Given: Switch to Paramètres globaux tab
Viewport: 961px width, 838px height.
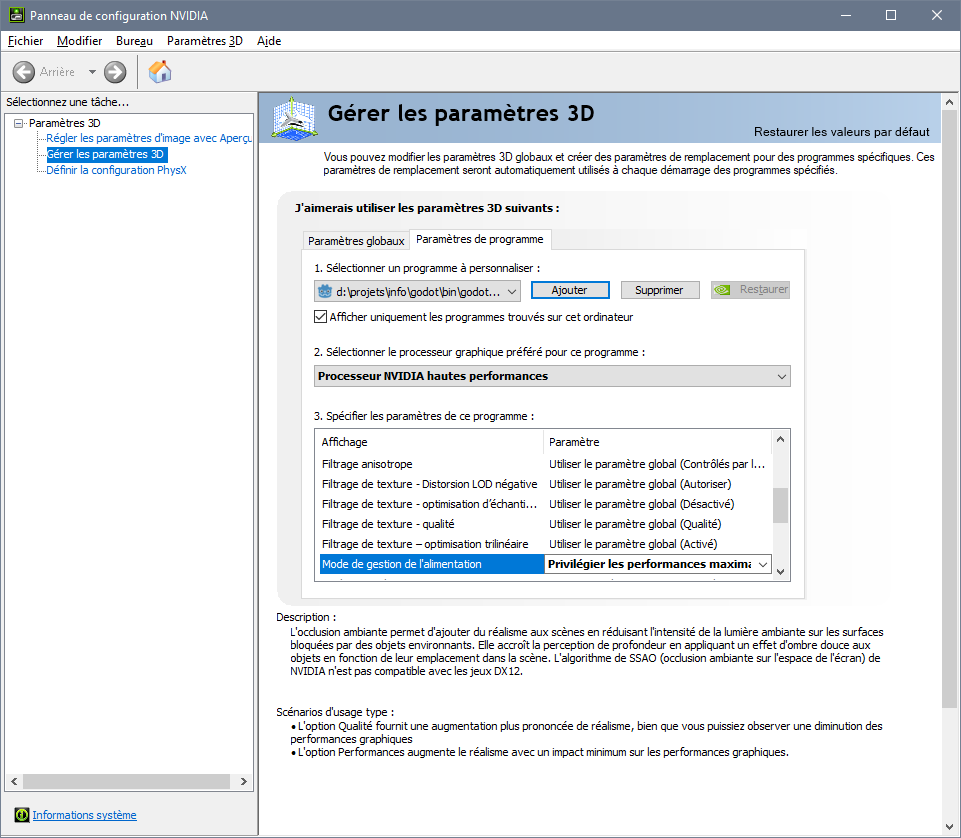Looking at the screenshot, I should [x=356, y=241].
